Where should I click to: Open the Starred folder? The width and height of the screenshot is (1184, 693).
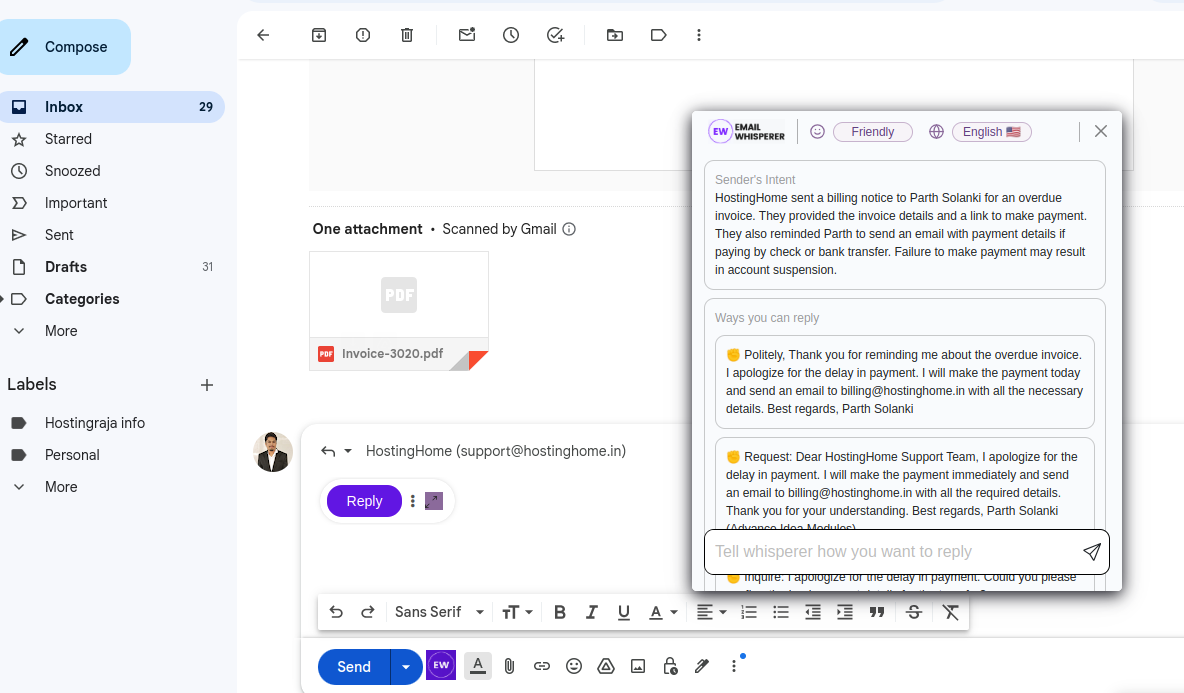(x=68, y=139)
